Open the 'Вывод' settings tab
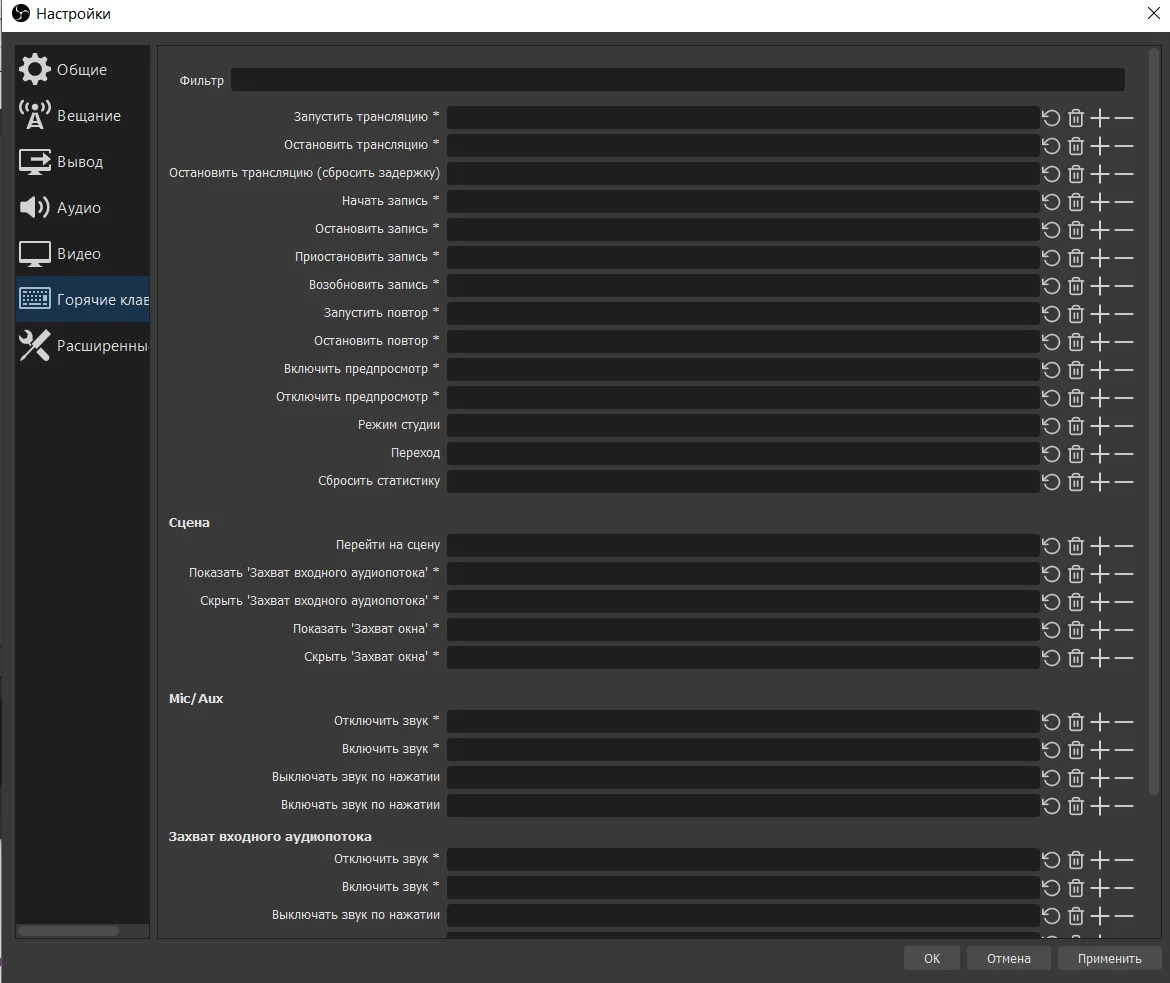 (x=82, y=162)
